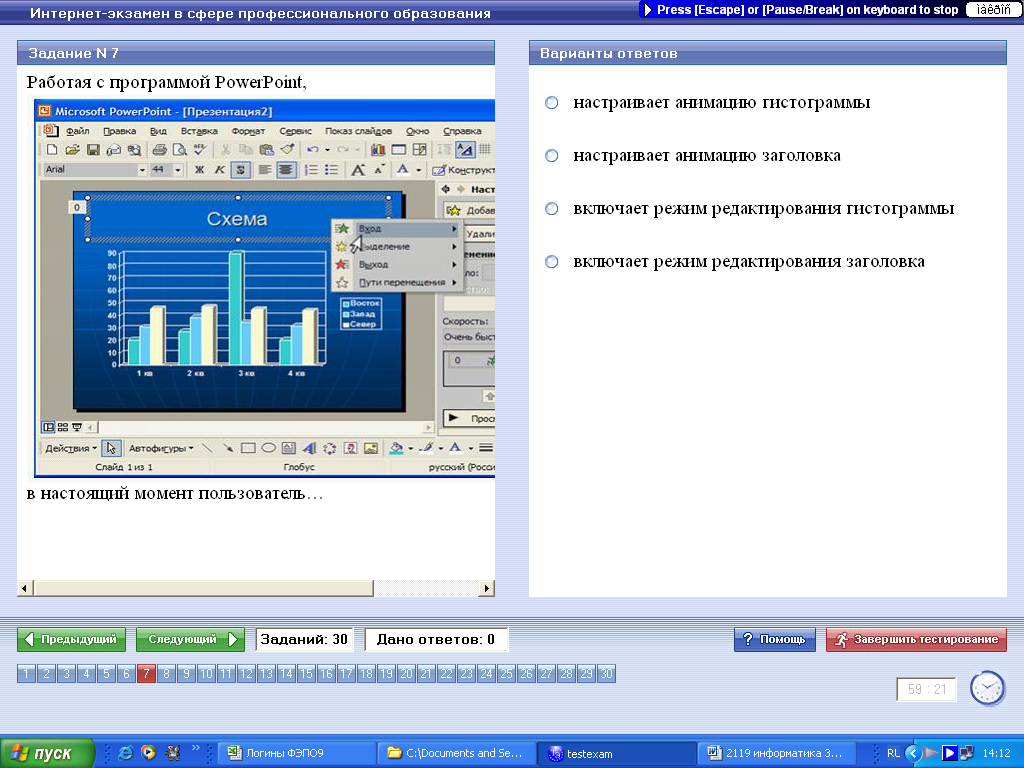
Task: Click the remaining time field 59:21
Action: click(x=927, y=689)
